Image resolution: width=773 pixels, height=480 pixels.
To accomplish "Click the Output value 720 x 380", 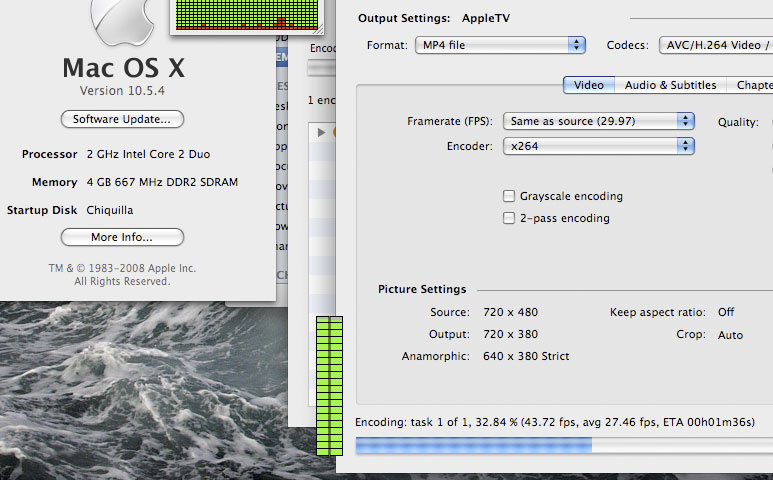I will coord(510,334).
